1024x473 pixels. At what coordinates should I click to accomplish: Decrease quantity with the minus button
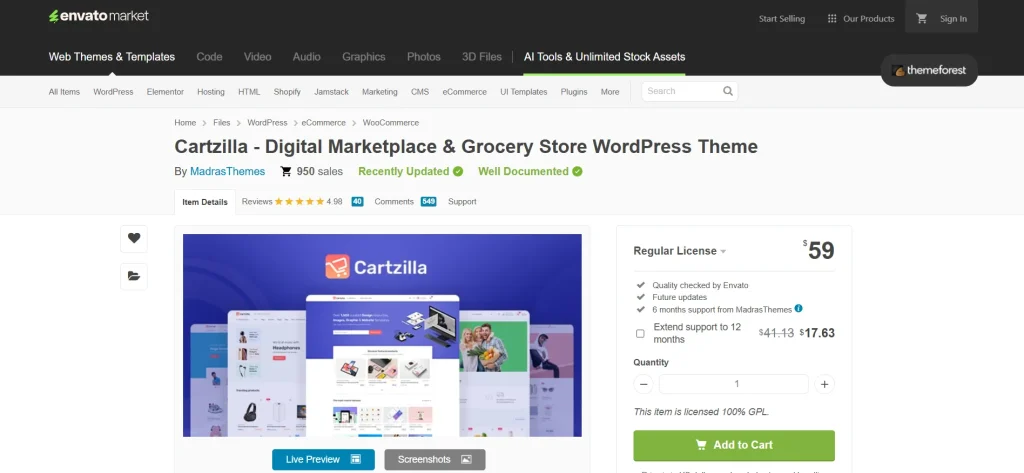pos(644,384)
